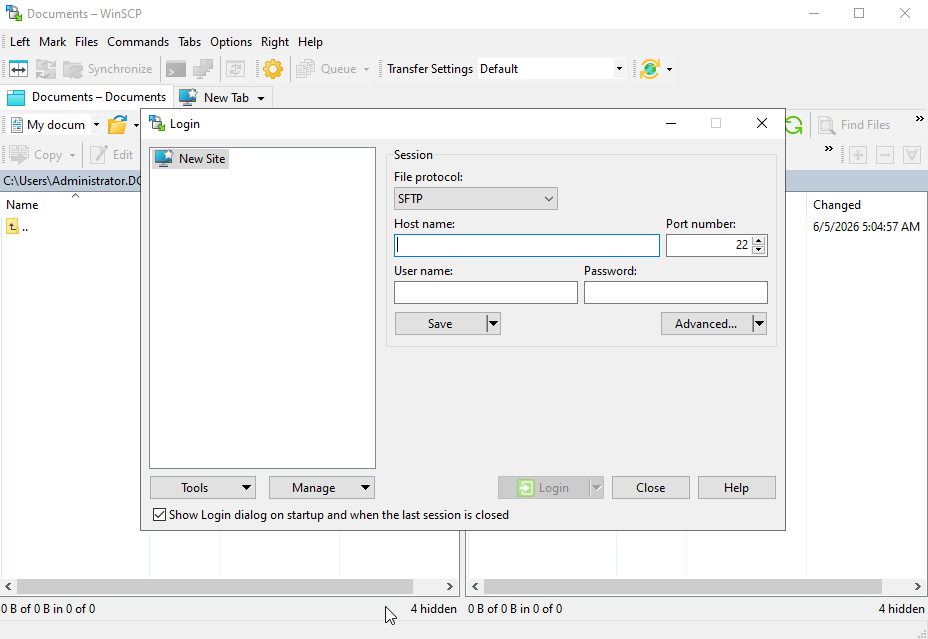Viewport: 928px width, 639px height.
Task: Click the Port number field
Action: click(x=708, y=246)
